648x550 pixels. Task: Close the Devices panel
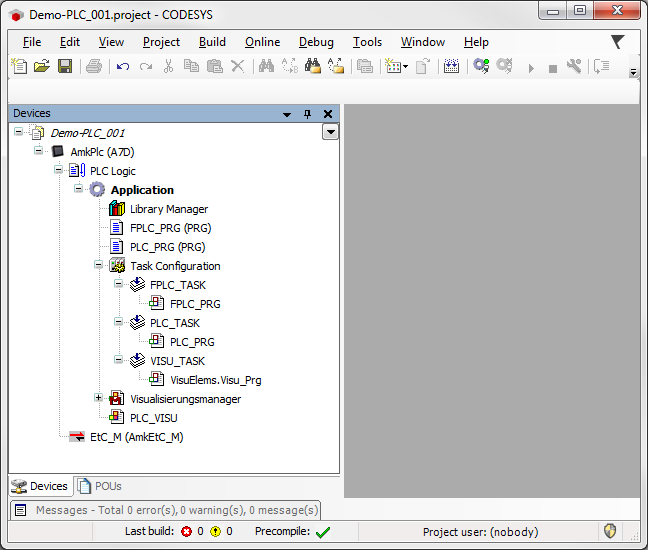coord(328,114)
